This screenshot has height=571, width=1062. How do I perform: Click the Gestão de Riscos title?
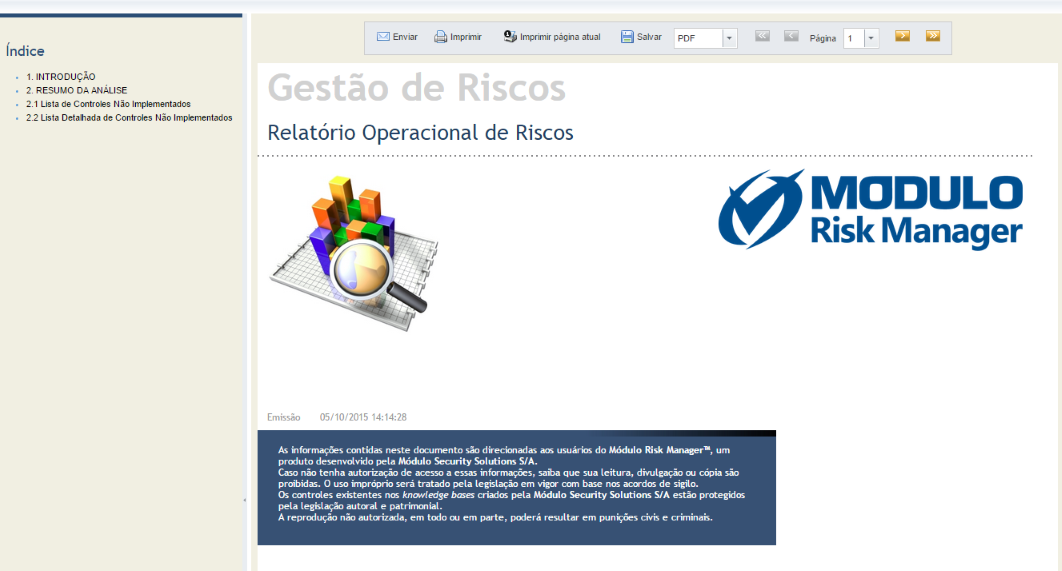point(417,88)
